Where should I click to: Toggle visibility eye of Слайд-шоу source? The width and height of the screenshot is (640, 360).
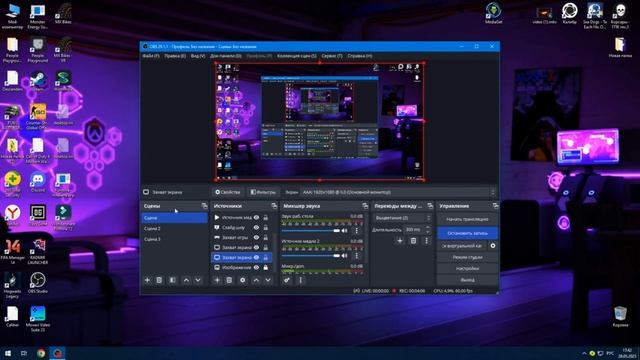pyautogui.click(x=256, y=227)
